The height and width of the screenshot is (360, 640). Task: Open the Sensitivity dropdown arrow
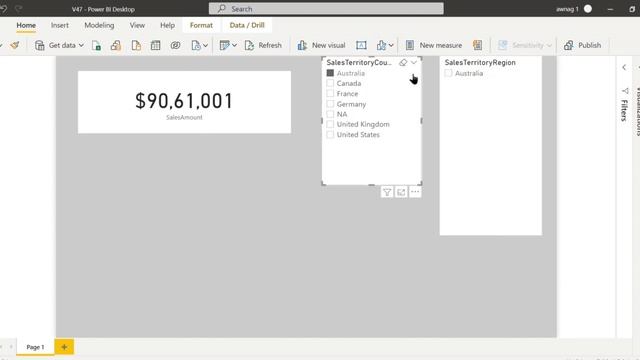click(x=549, y=45)
